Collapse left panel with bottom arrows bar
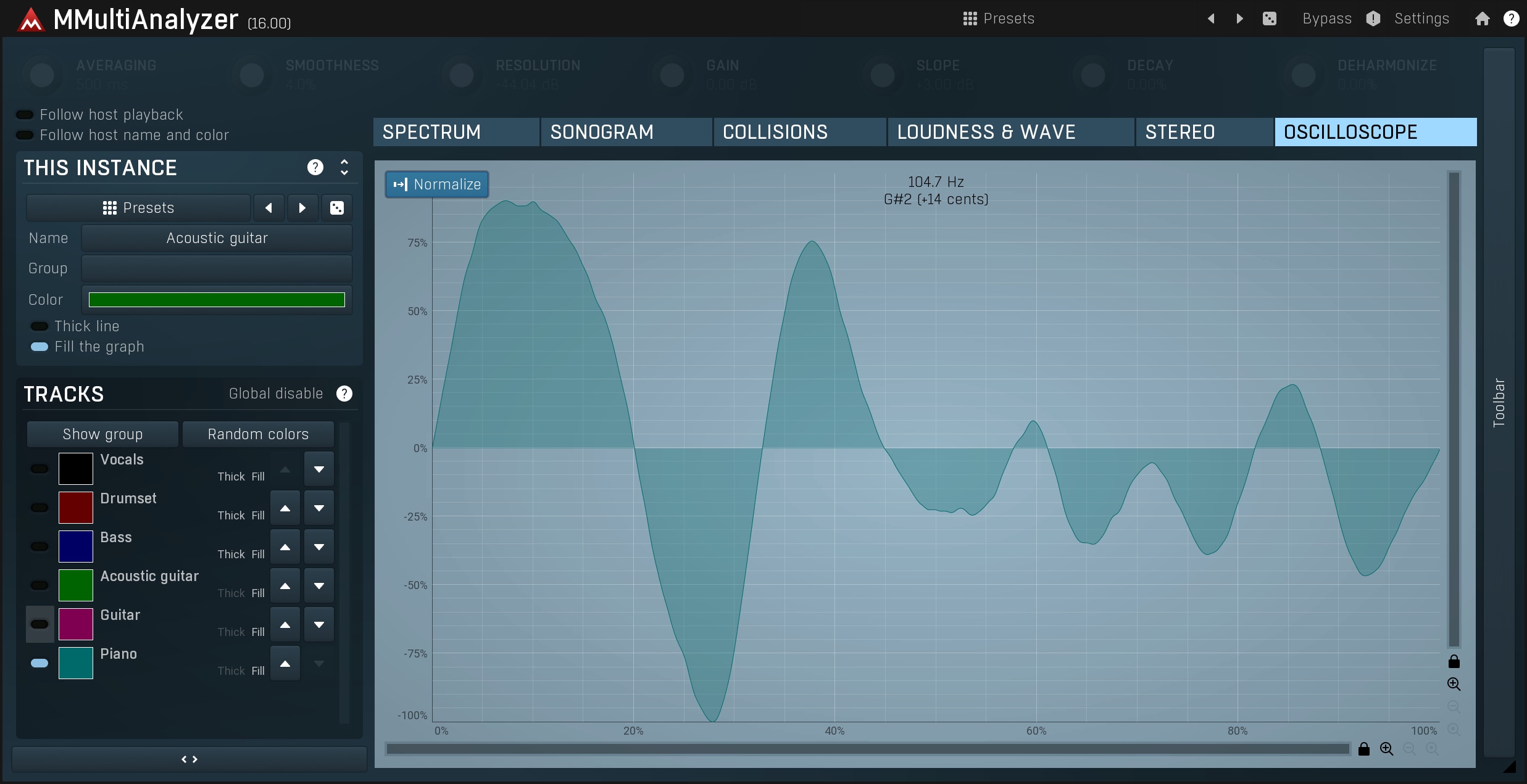Screen dimensions: 1527x784 (189, 759)
